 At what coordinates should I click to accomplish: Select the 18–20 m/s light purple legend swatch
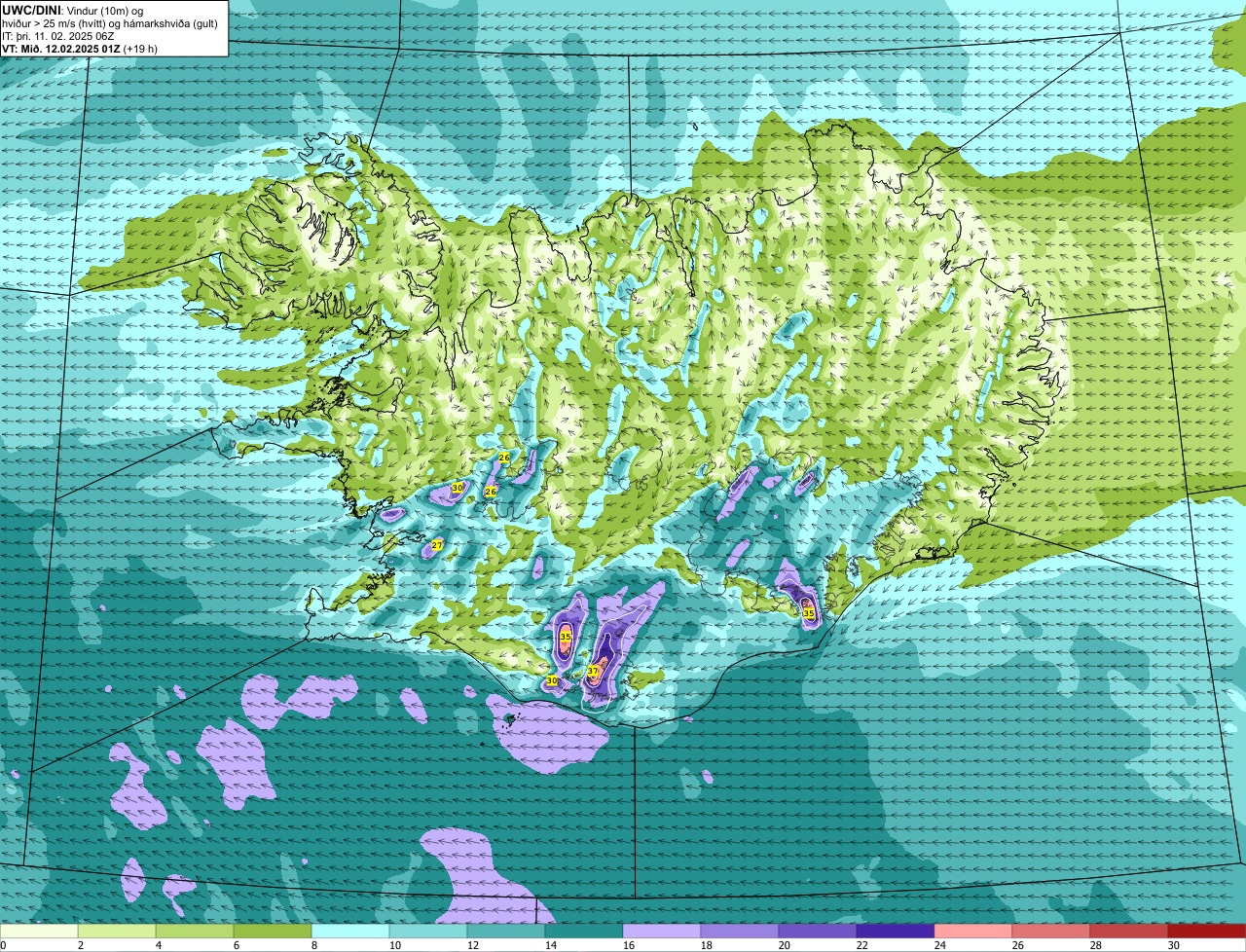tap(740, 932)
